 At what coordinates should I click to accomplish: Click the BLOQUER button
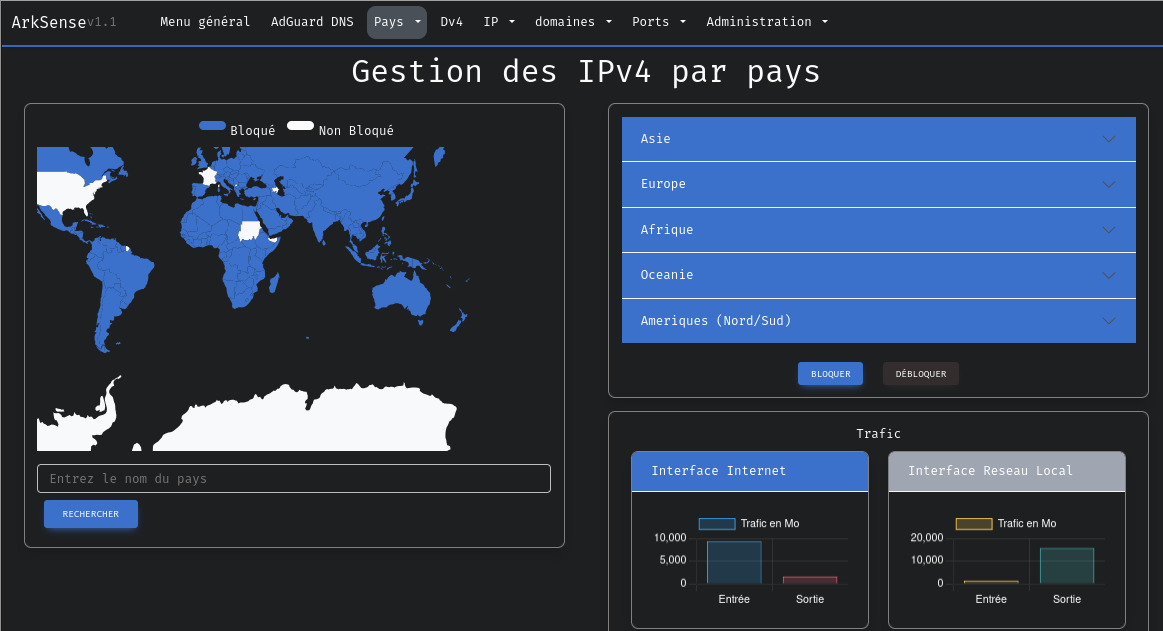pyautogui.click(x=830, y=374)
